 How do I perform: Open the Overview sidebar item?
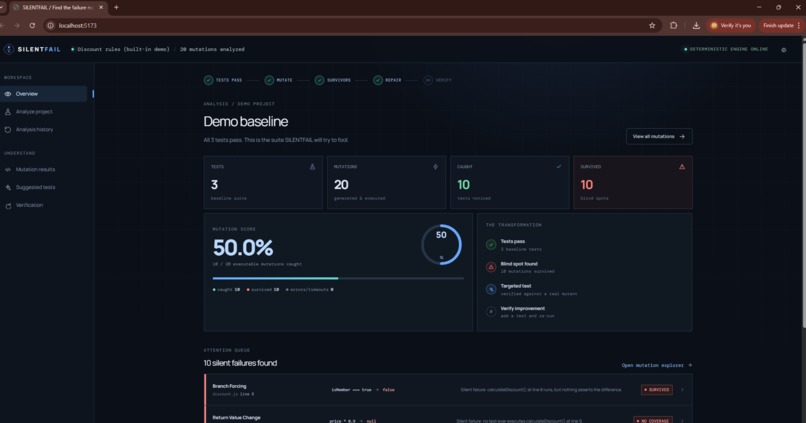(44, 94)
